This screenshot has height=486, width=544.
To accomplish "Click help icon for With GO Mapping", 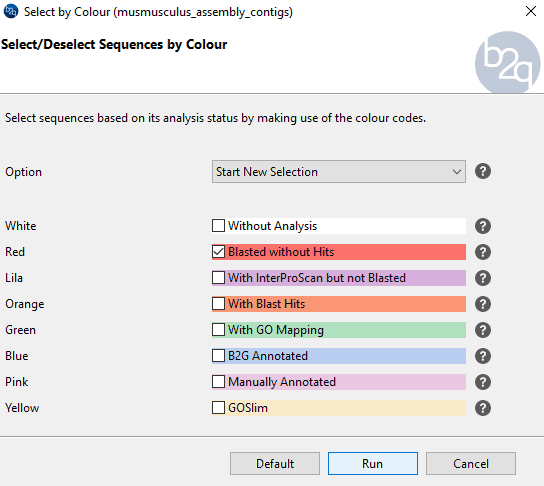I will tap(483, 330).
